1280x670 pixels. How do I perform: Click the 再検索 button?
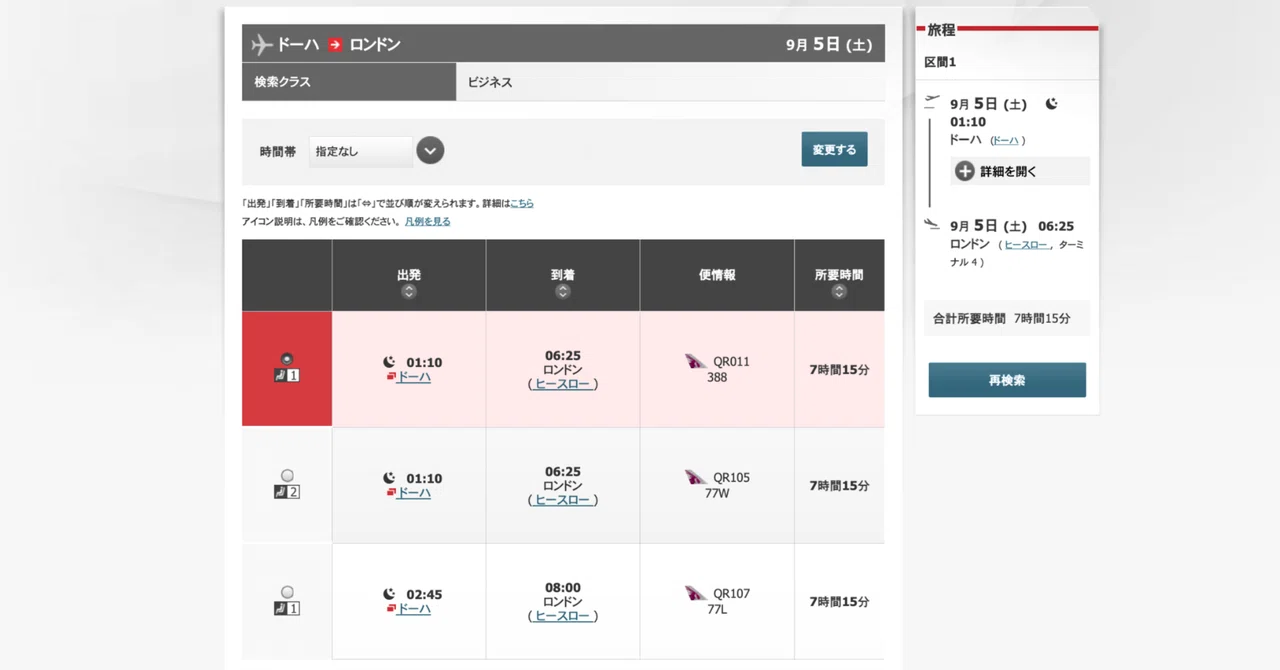click(x=1007, y=380)
